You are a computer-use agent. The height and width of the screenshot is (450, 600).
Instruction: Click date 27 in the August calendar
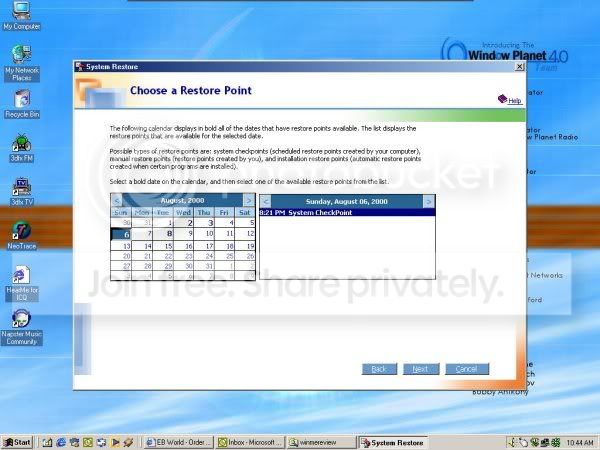tap(121, 266)
